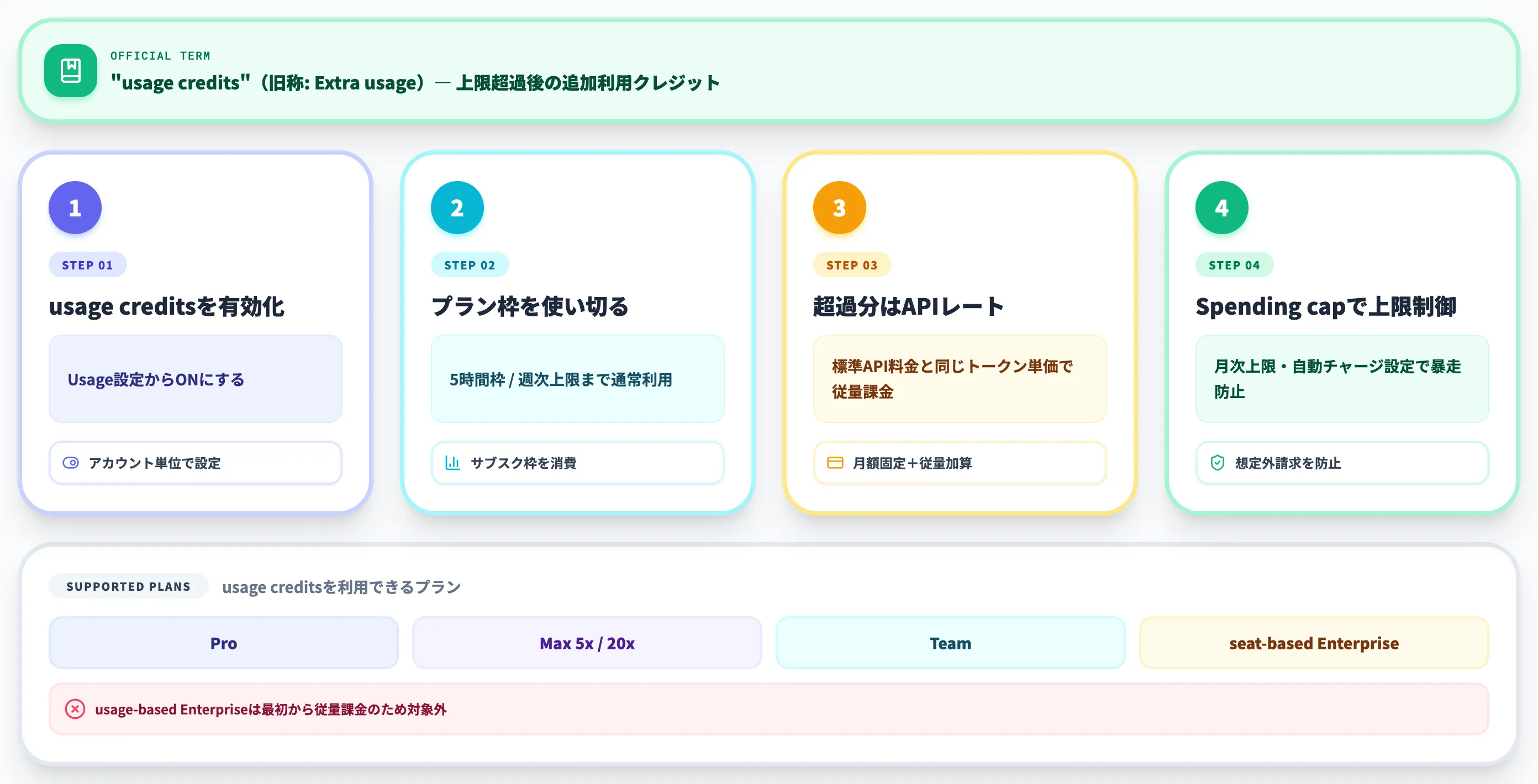Click the STEP 02 badge
Image resolution: width=1538 pixels, height=784 pixels.
[x=469, y=265]
